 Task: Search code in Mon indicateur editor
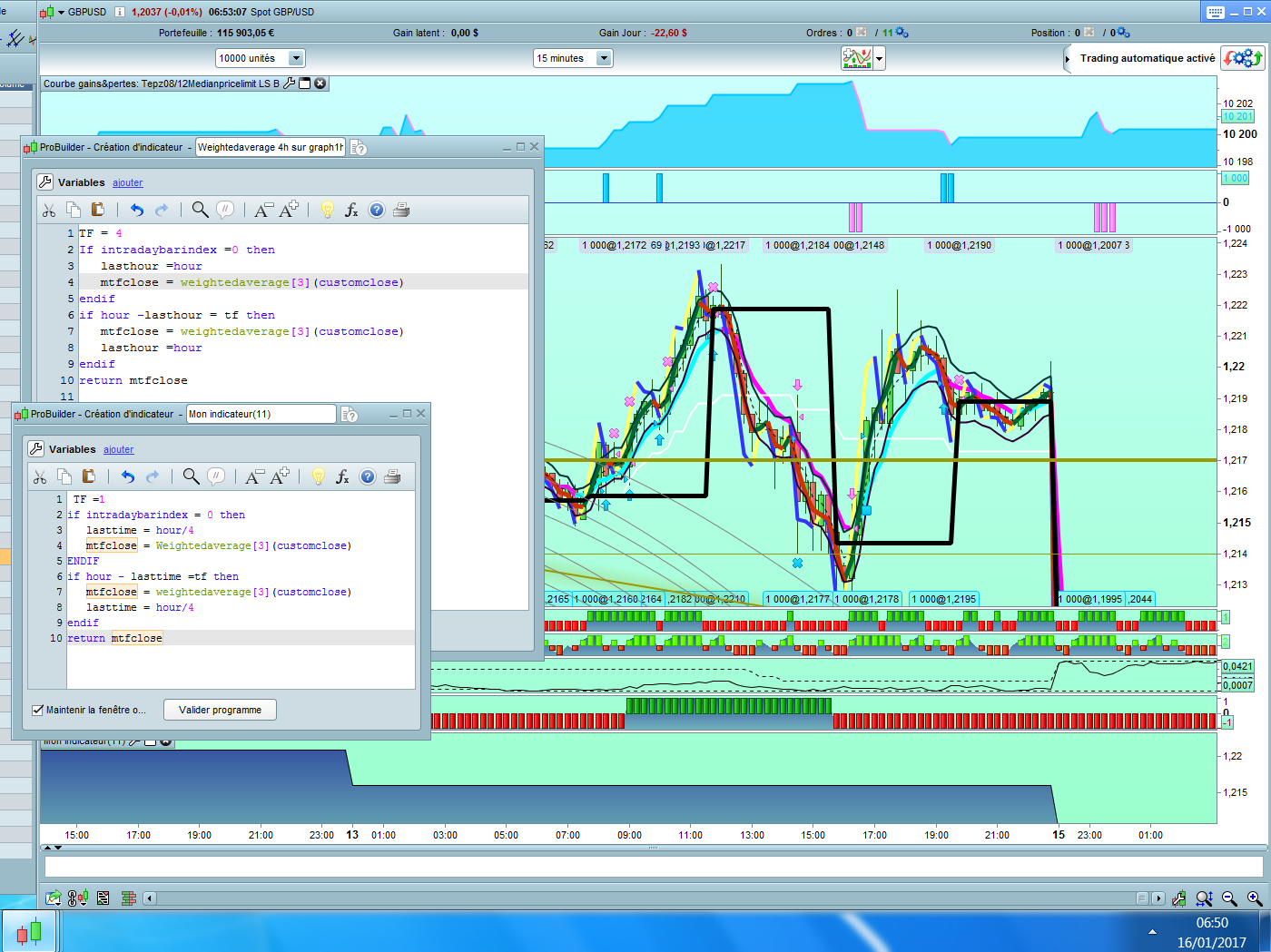coord(191,477)
